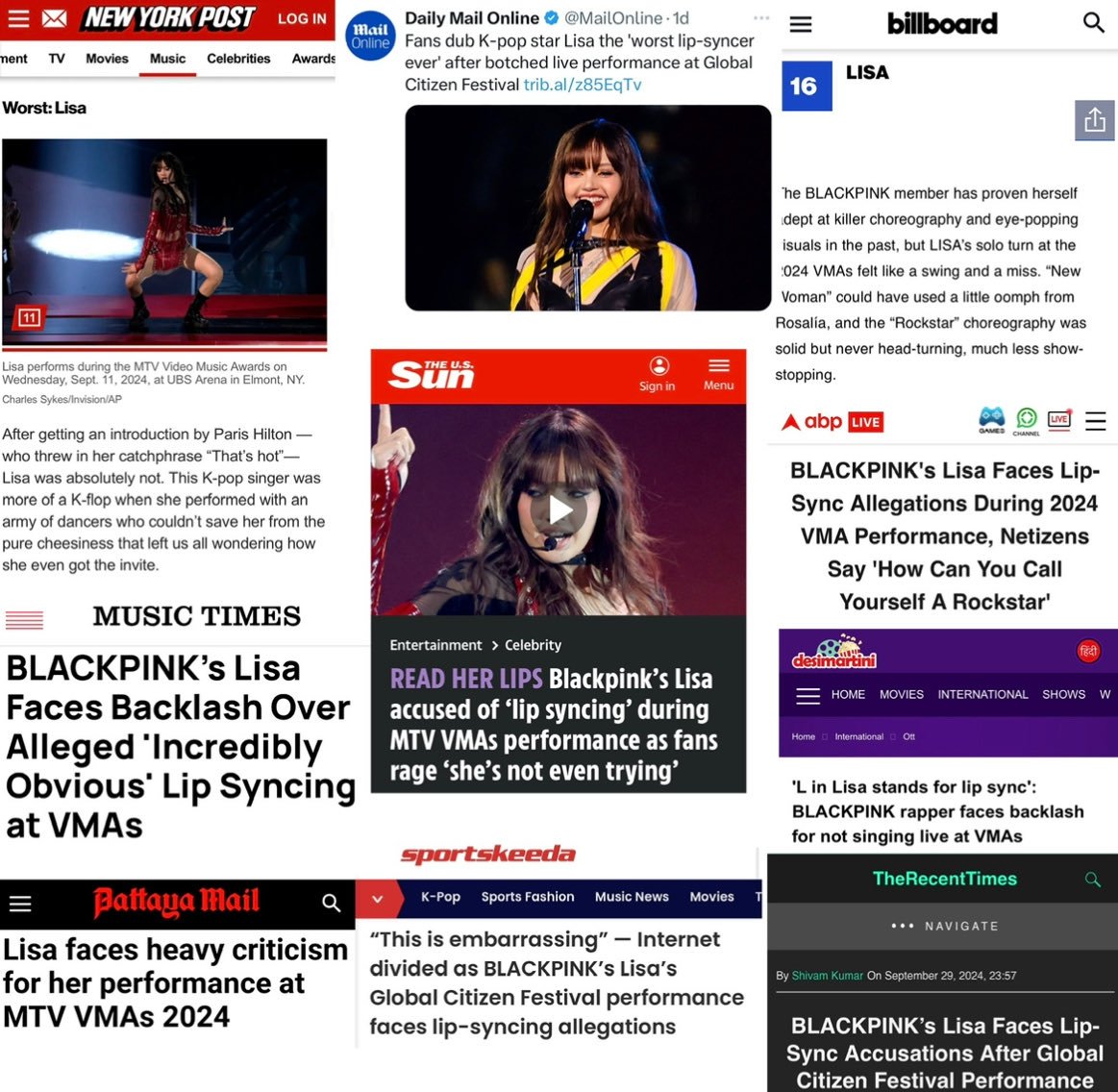The width and height of the screenshot is (1118, 1092).
Task: Click the Billboard logo
Action: pos(942,23)
